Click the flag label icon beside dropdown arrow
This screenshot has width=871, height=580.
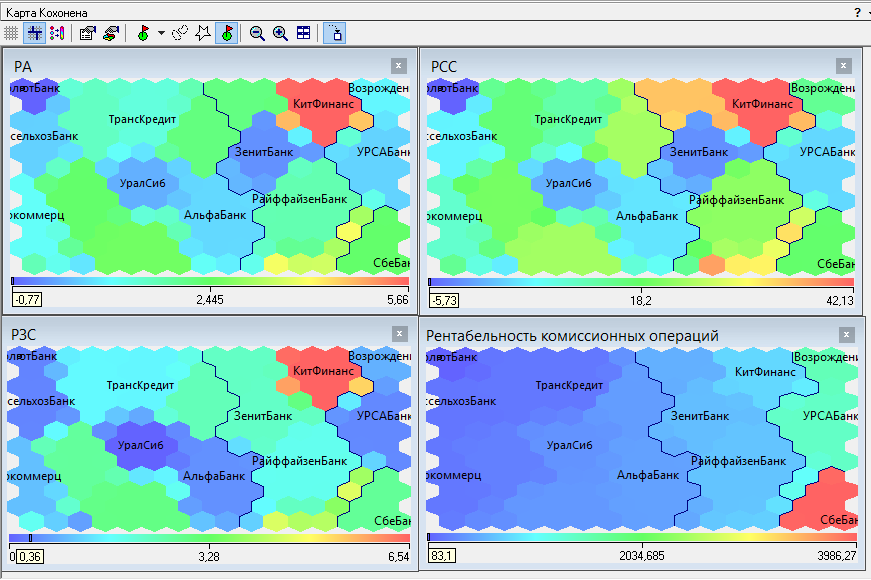143,33
